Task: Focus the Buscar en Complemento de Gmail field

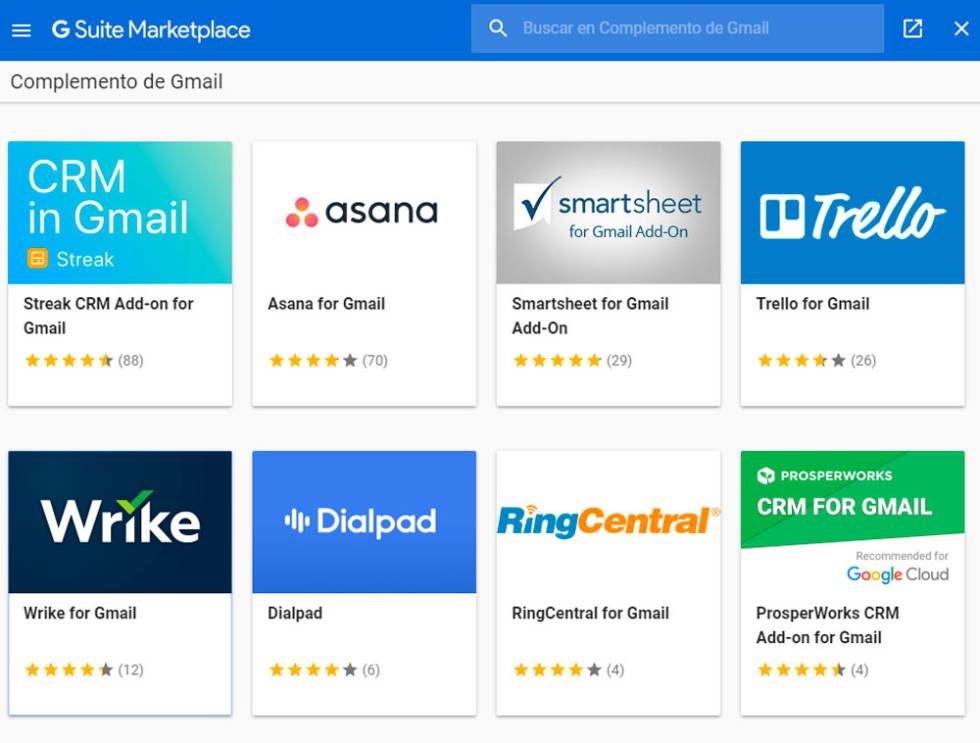Action: [678, 28]
